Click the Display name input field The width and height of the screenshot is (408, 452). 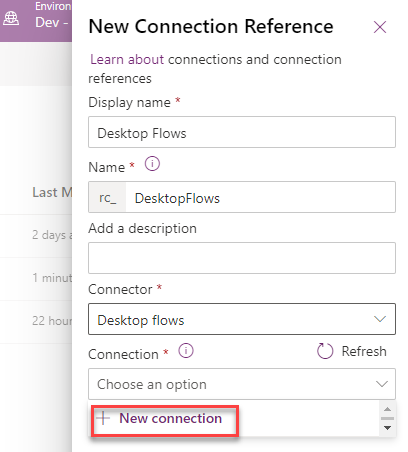242,132
